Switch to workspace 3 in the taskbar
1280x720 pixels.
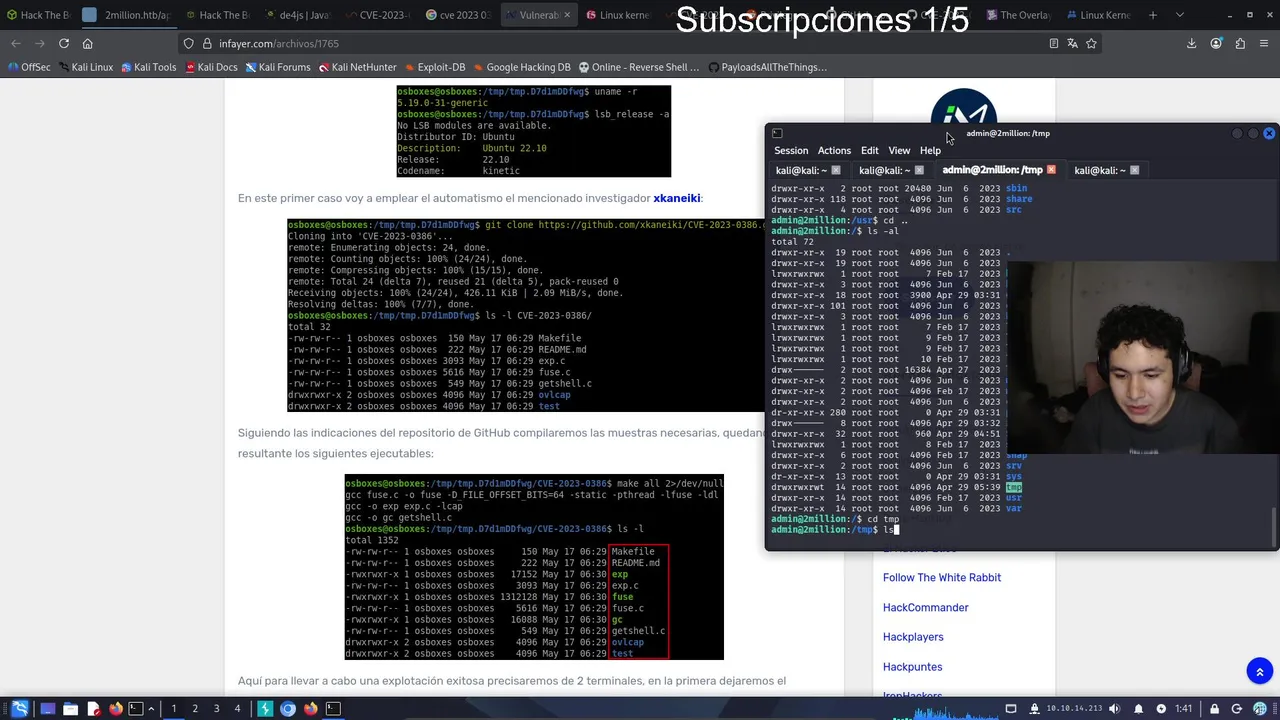click(216, 709)
